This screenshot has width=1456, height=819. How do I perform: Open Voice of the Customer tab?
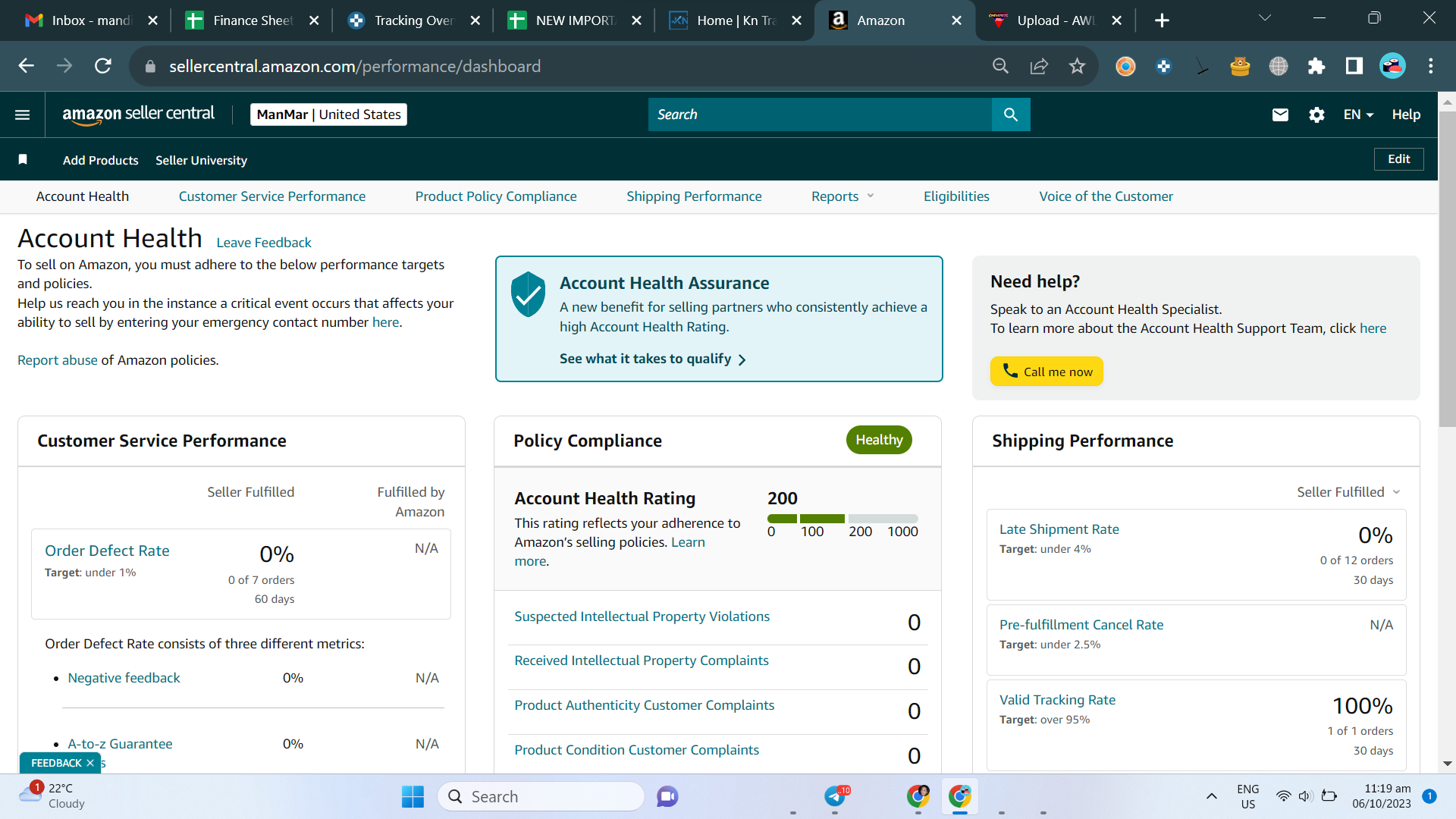tap(1106, 196)
